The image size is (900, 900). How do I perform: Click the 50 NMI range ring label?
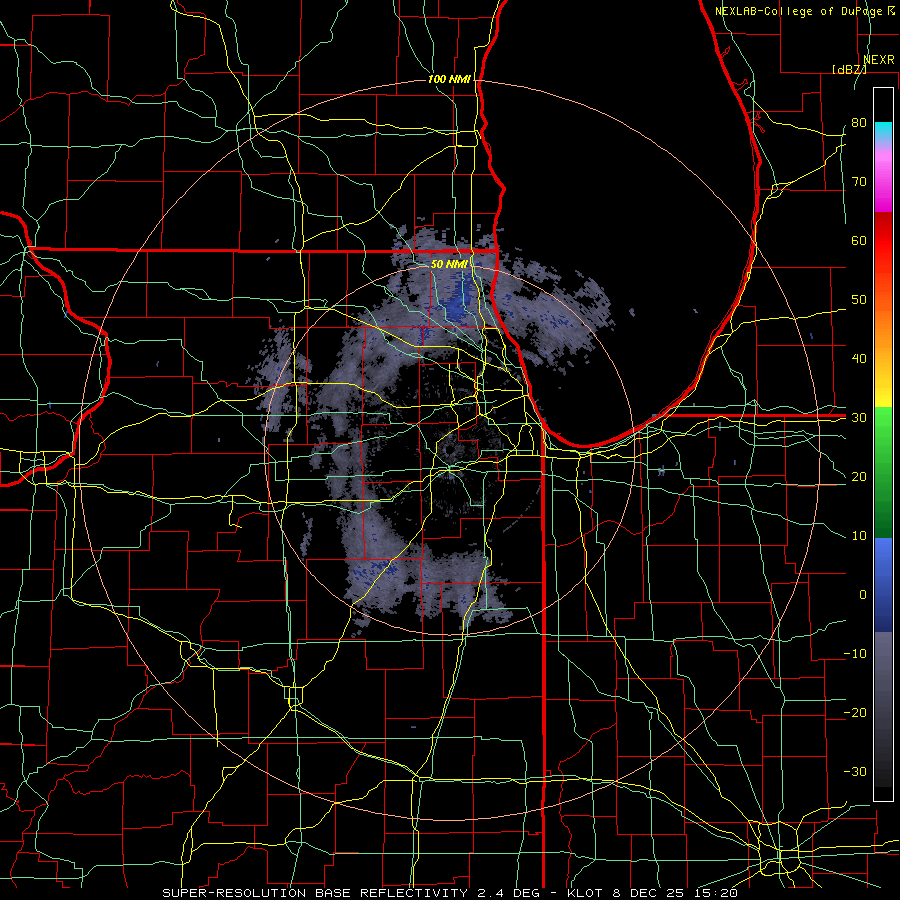pyautogui.click(x=449, y=265)
